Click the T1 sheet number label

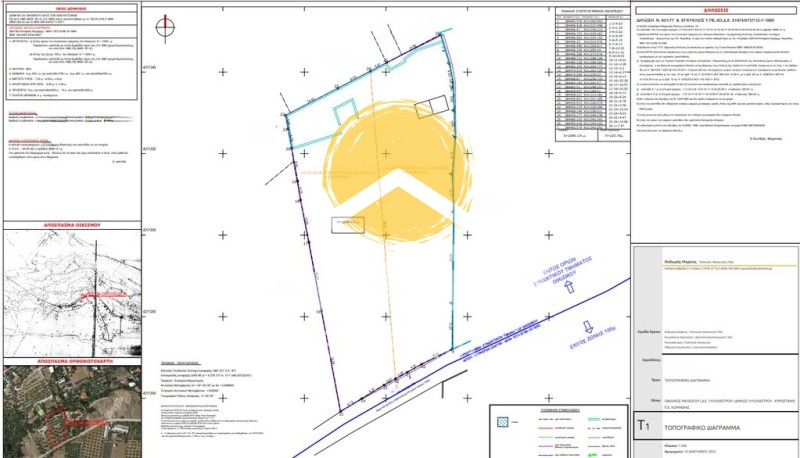(x=644, y=425)
